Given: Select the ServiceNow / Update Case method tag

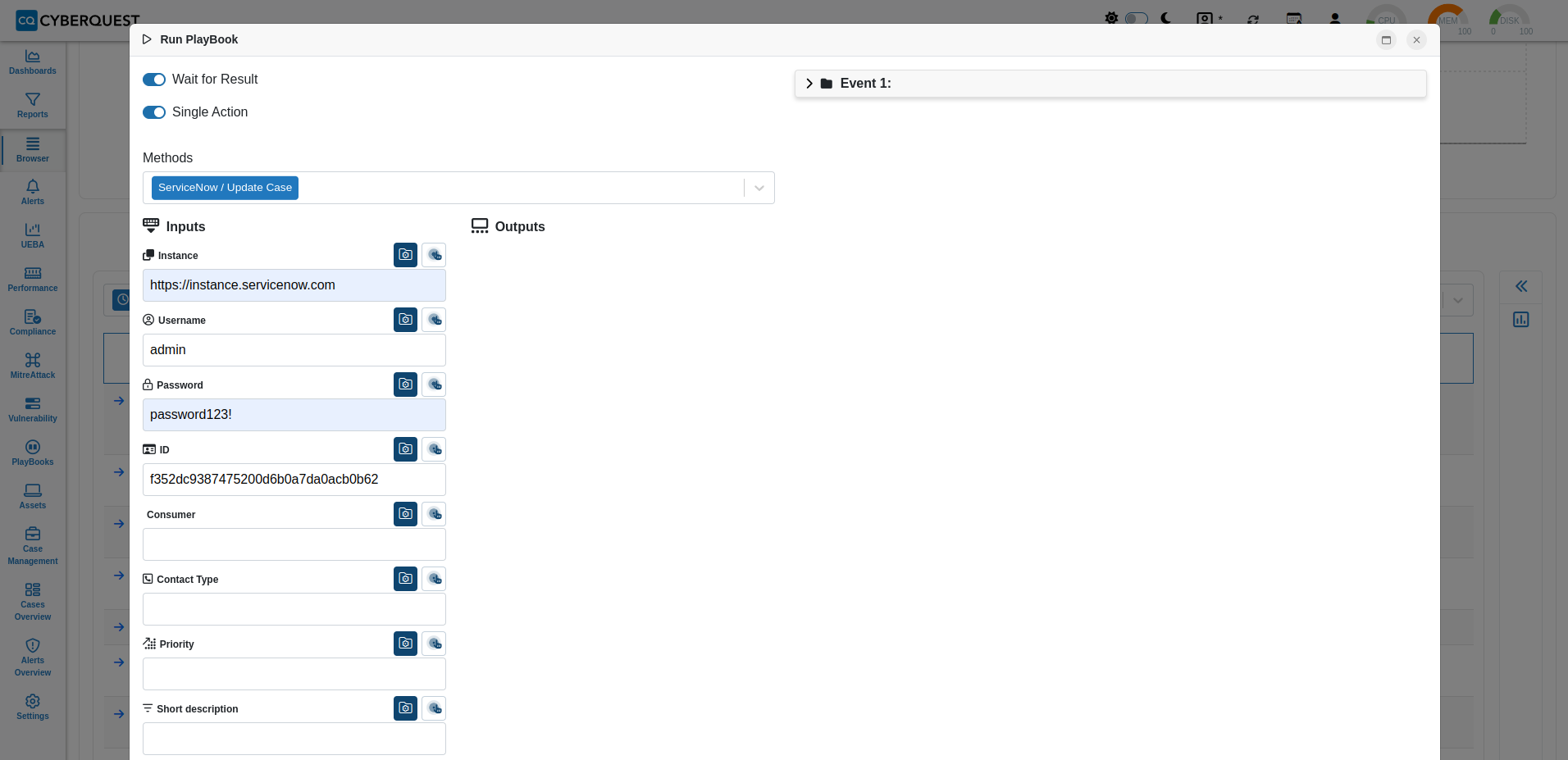Looking at the screenshot, I should coord(225,188).
